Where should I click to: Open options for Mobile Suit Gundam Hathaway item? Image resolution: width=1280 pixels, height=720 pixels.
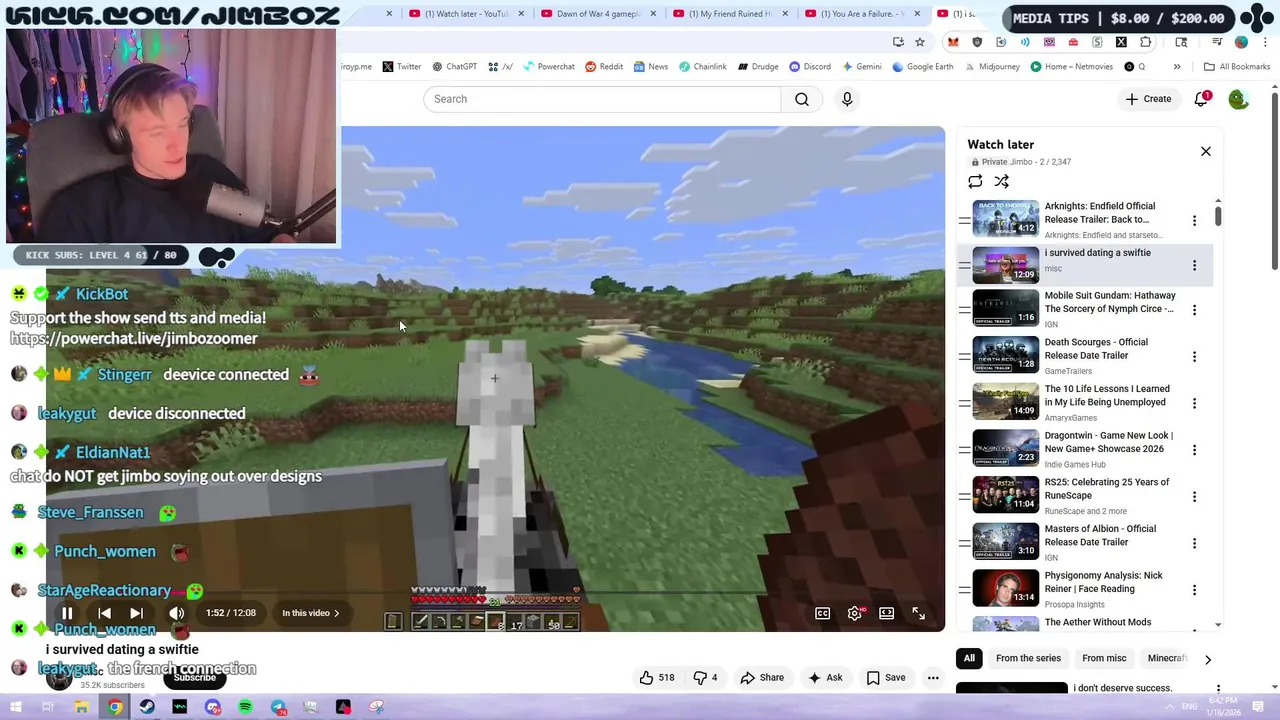click(x=1194, y=310)
